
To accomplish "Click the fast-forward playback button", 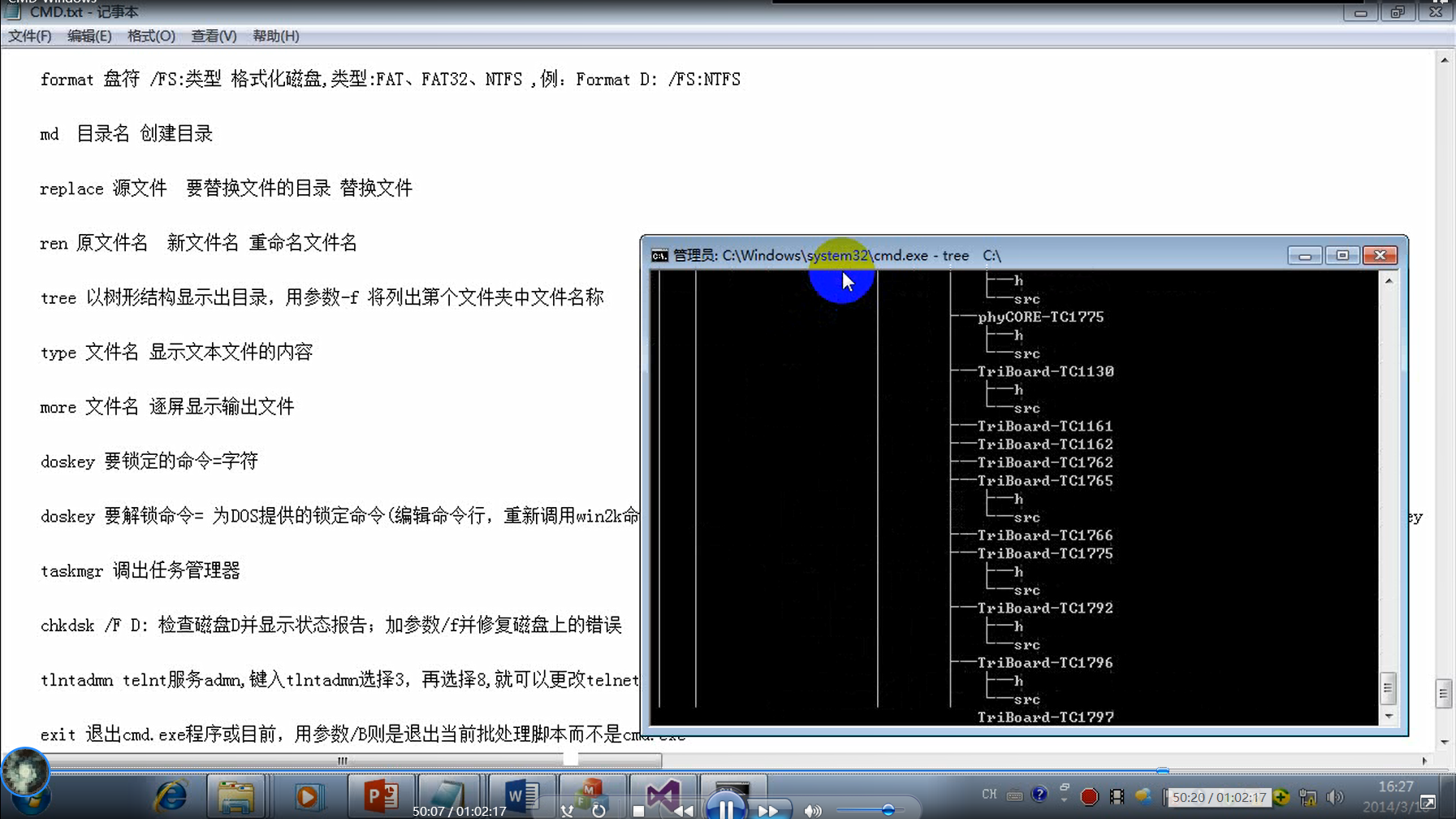I will pos(767,811).
